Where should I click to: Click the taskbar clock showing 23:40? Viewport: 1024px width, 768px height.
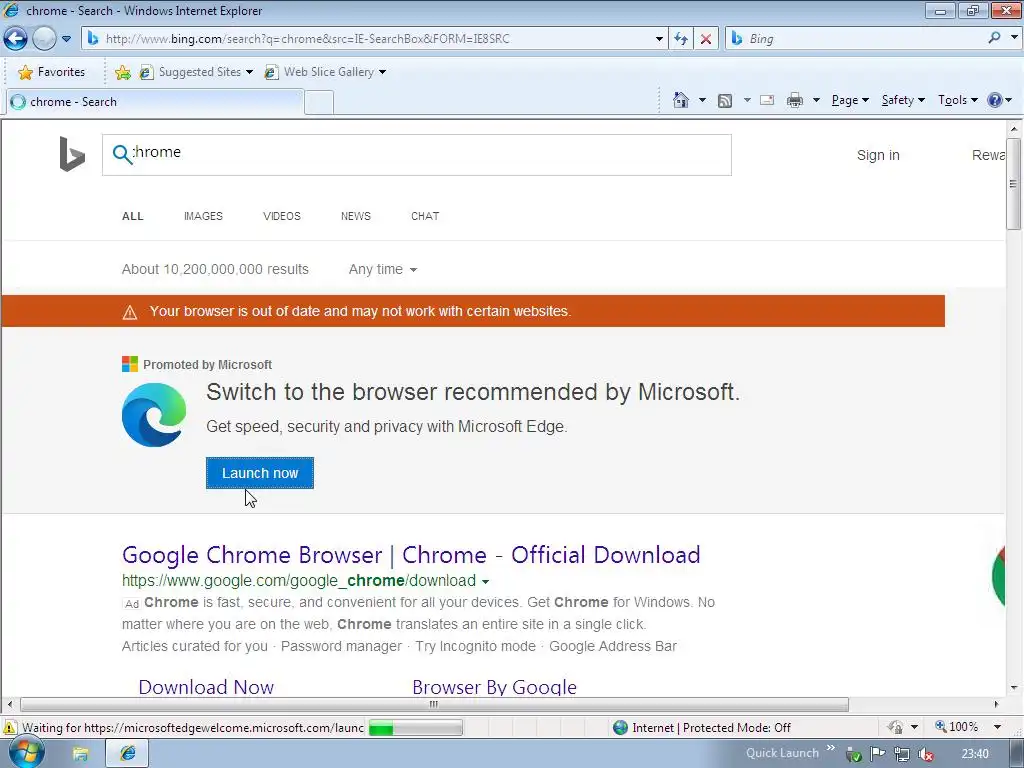pyautogui.click(x=974, y=754)
